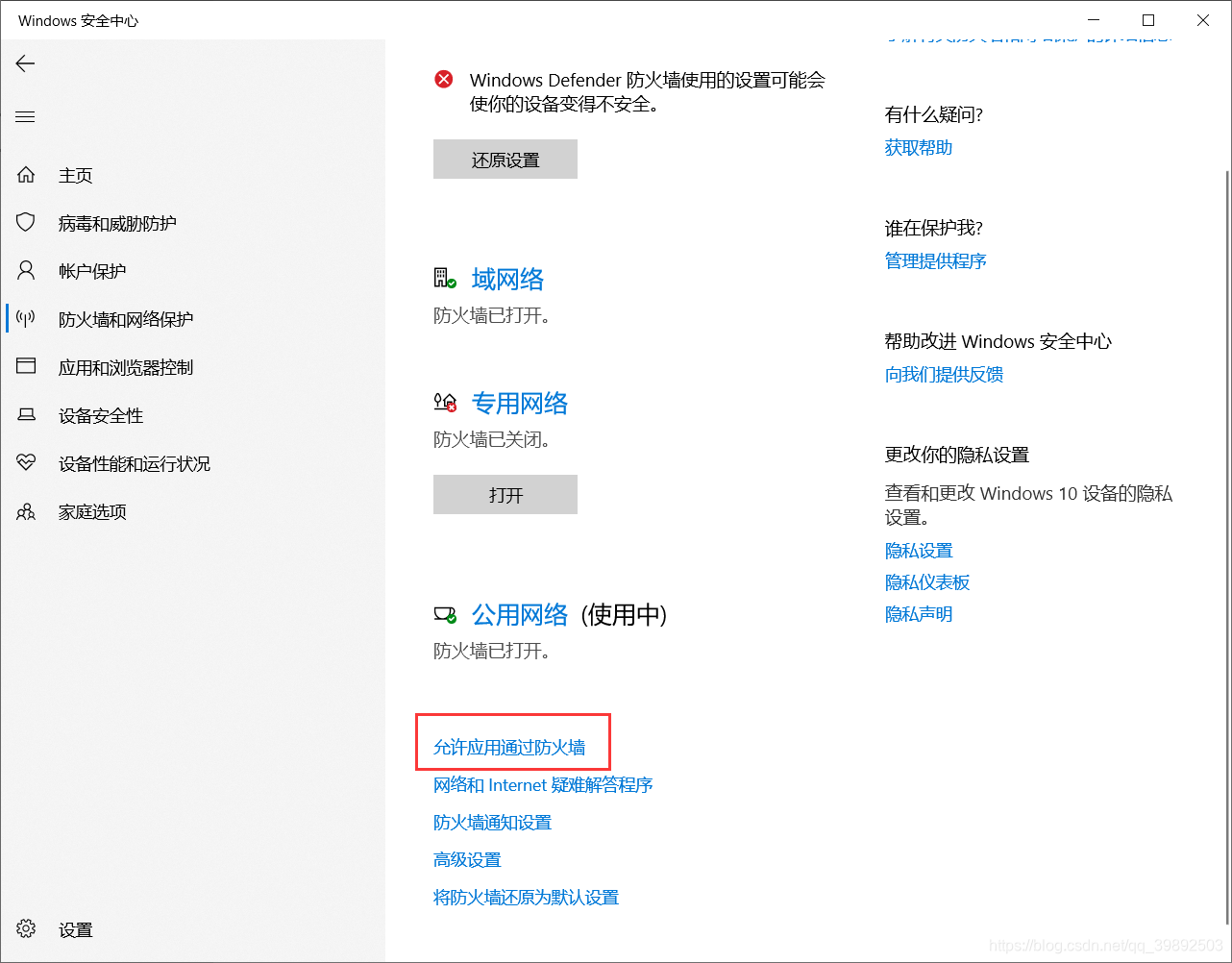Screen dimensions: 1232x963
Task: Click the 有什么疑问? heading
Action: point(934,115)
